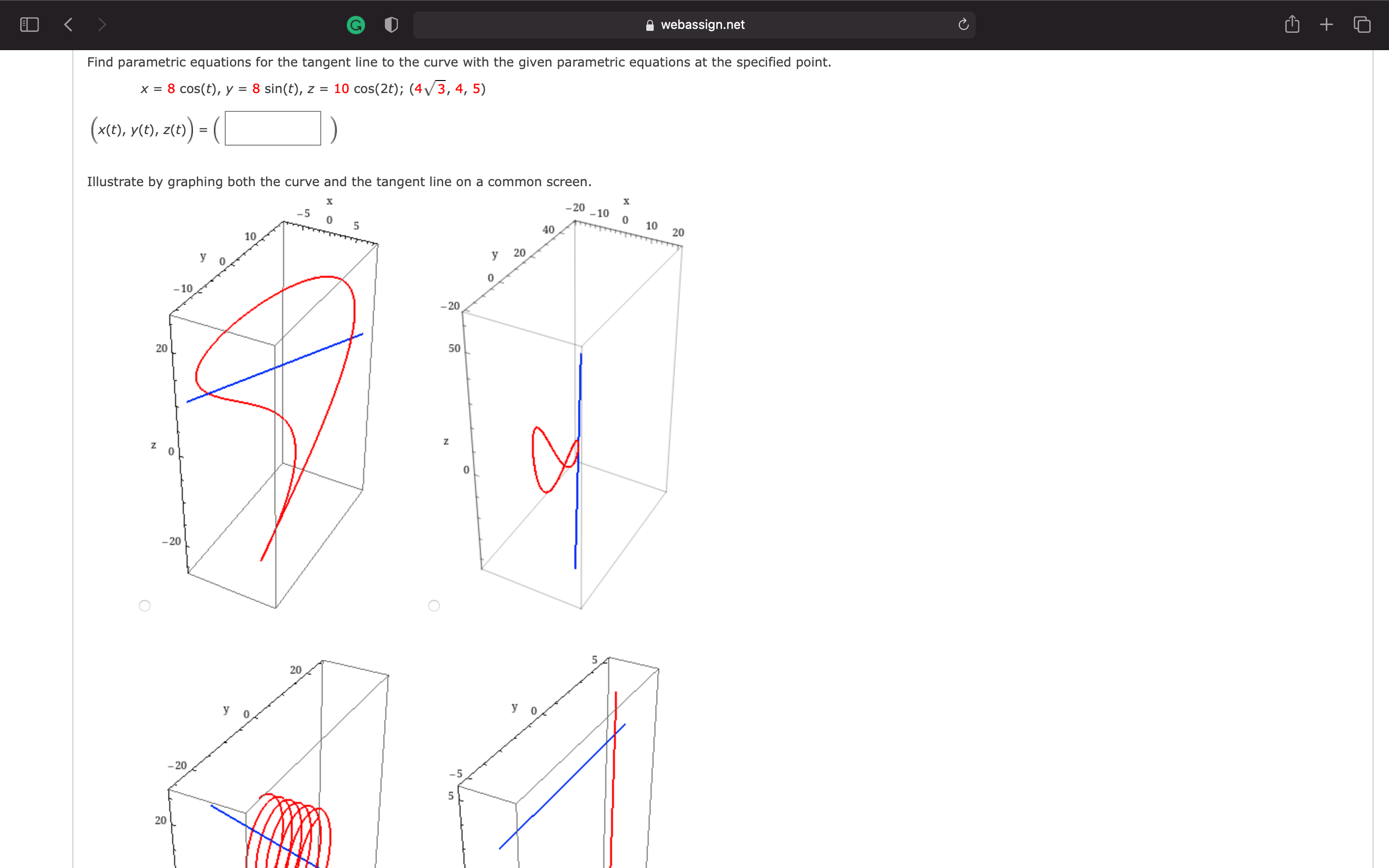The width and height of the screenshot is (1389, 868).
Task: Click the forward navigation arrow
Action: click(x=102, y=24)
